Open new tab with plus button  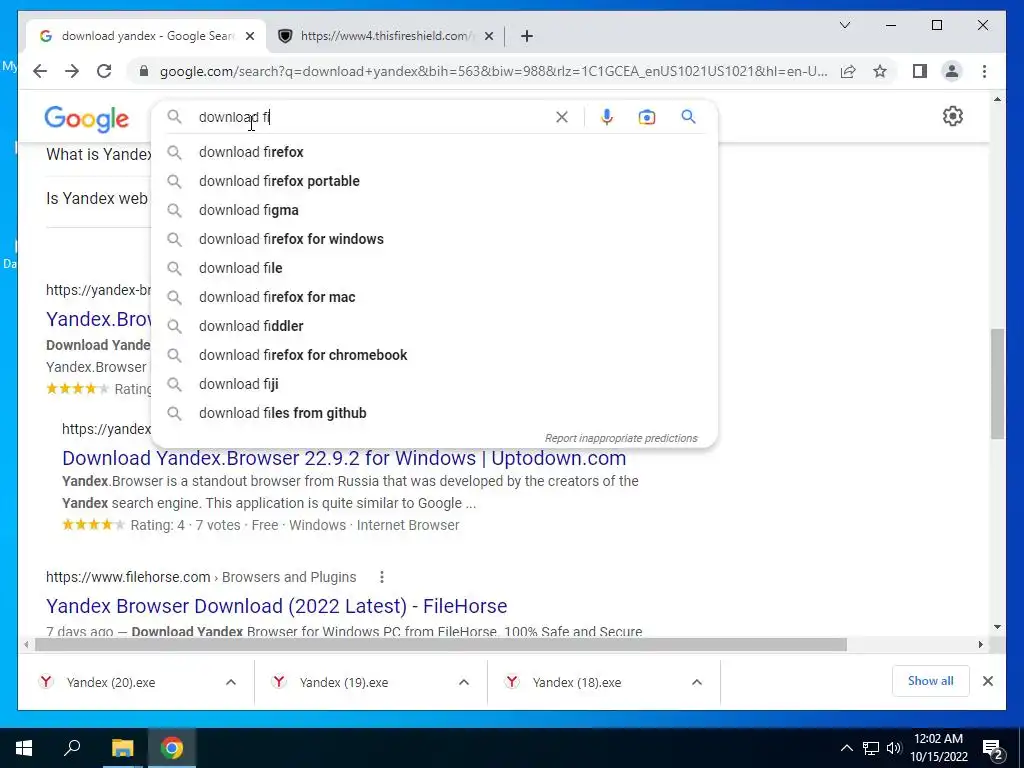click(527, 36)
